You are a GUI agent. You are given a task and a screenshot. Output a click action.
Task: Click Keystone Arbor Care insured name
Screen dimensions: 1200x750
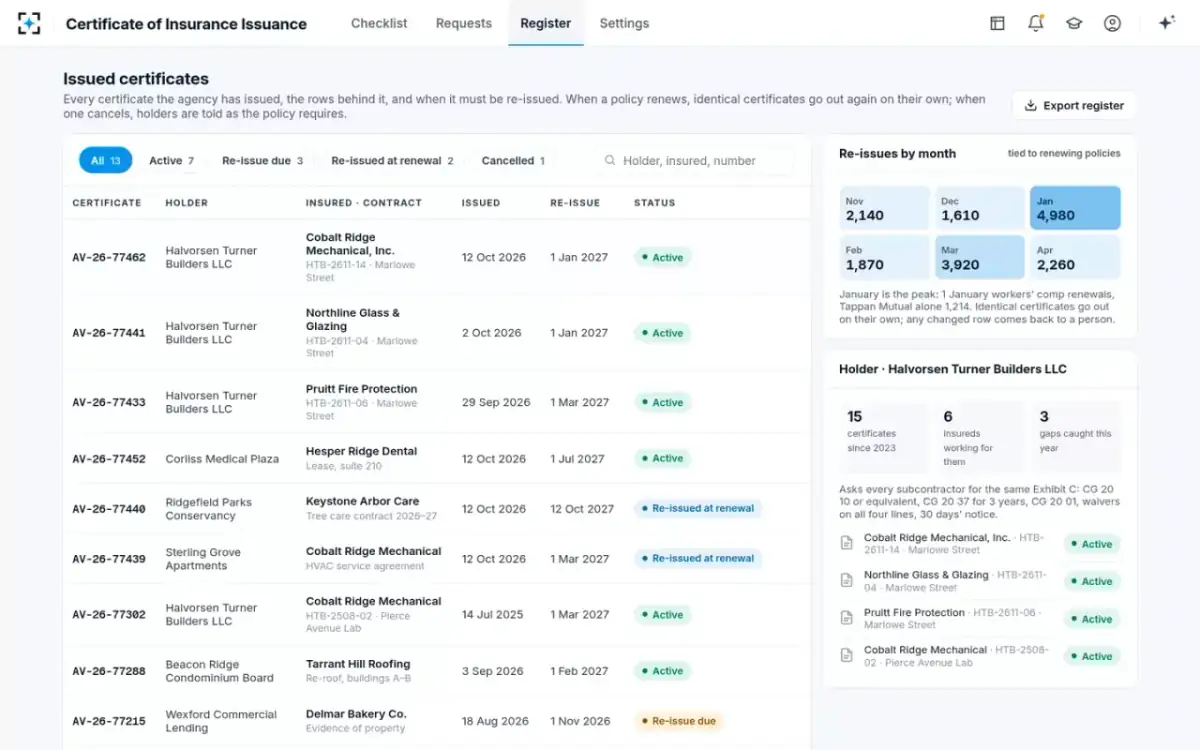pos(362,501)
